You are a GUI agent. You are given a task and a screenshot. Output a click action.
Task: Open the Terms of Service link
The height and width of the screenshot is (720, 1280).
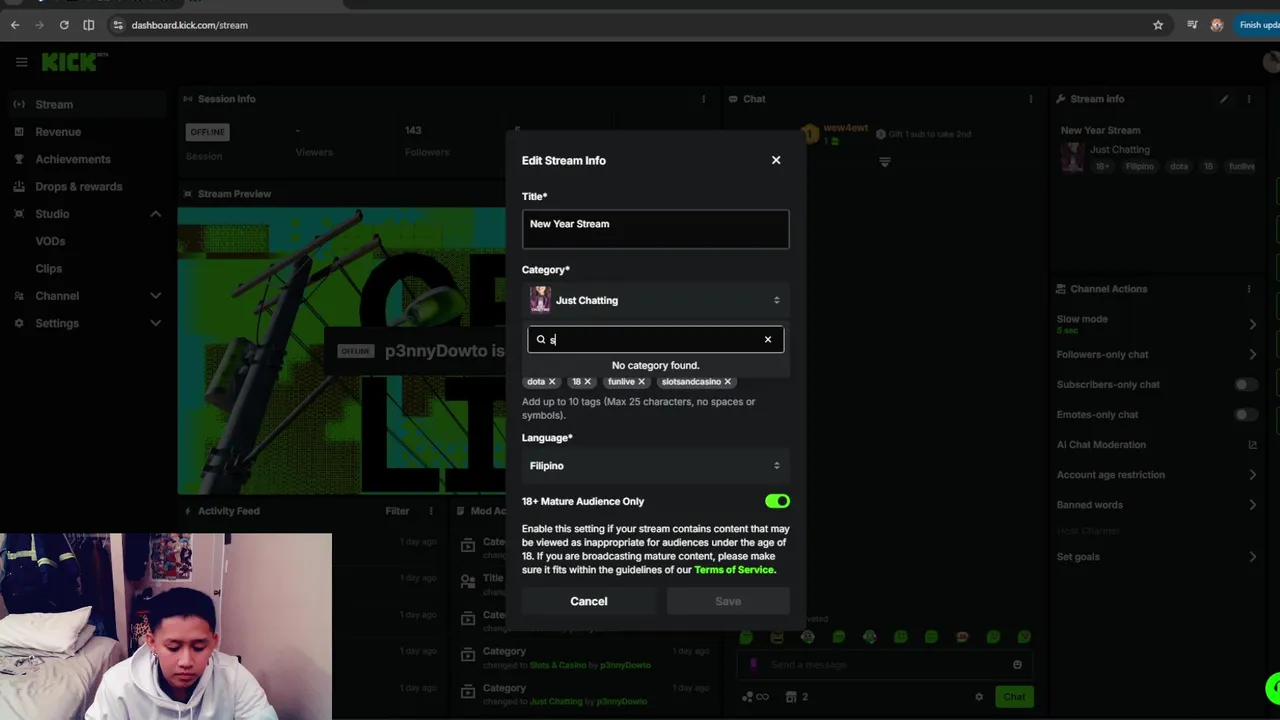[734, 570]
